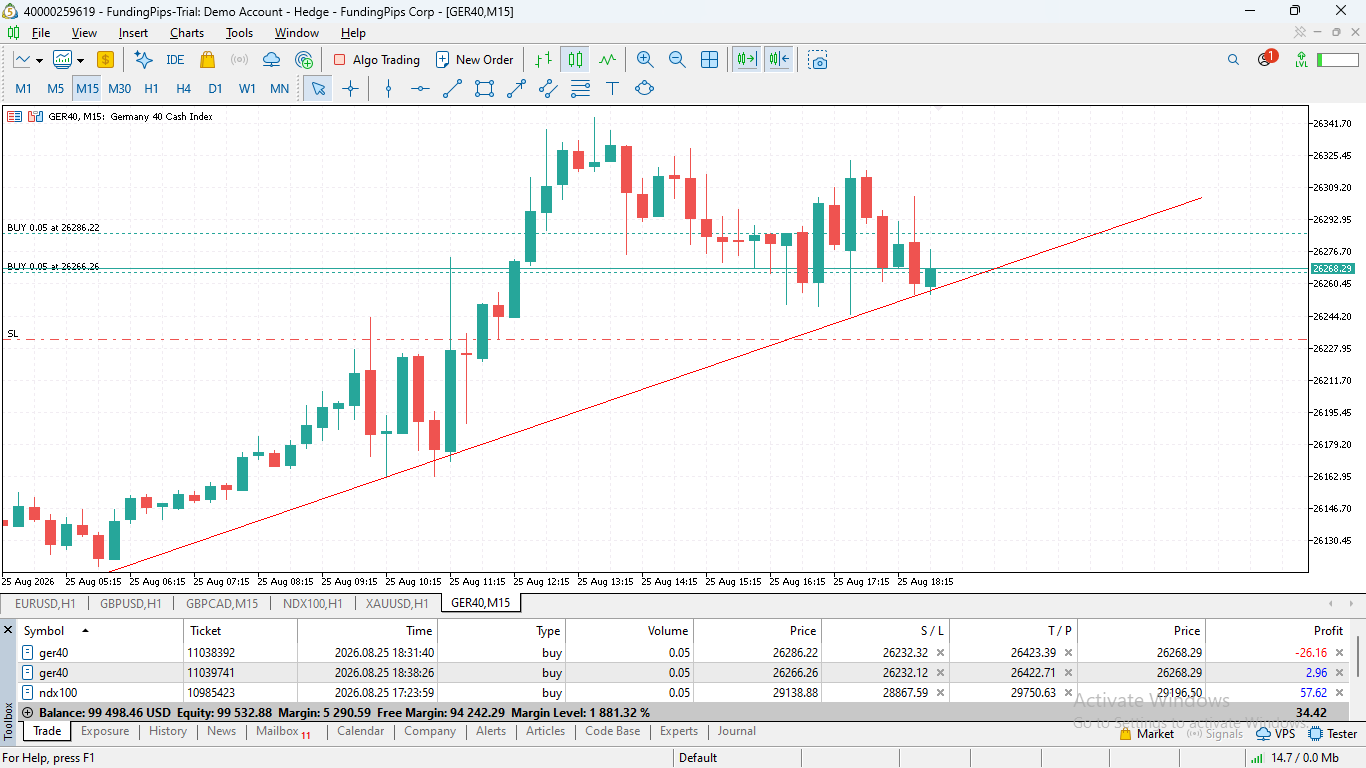
Task: Toggle the Algo Trading button
Action: (x=376, y=60)
